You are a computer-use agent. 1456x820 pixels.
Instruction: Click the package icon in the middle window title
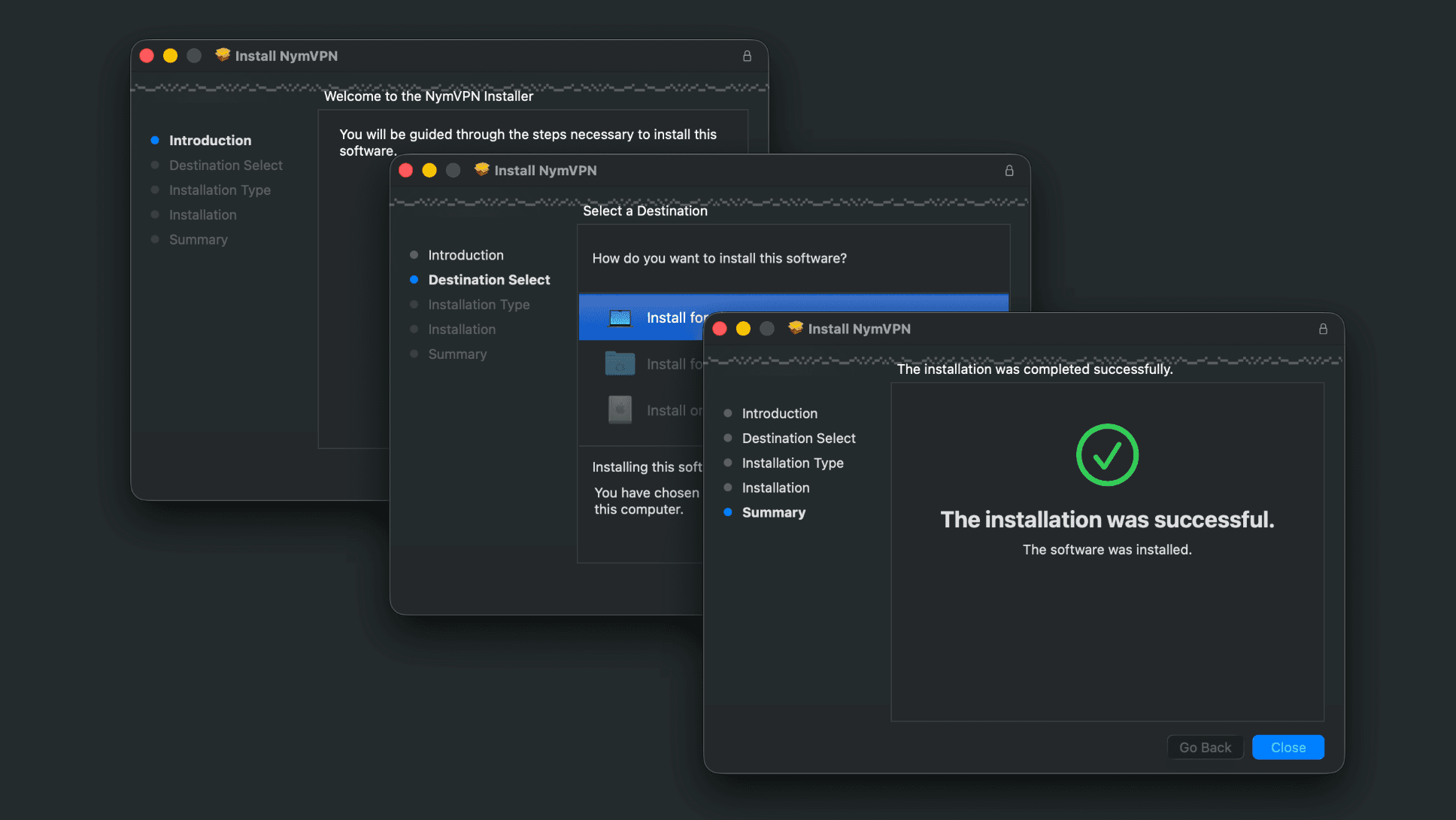(x=481, y=170)
